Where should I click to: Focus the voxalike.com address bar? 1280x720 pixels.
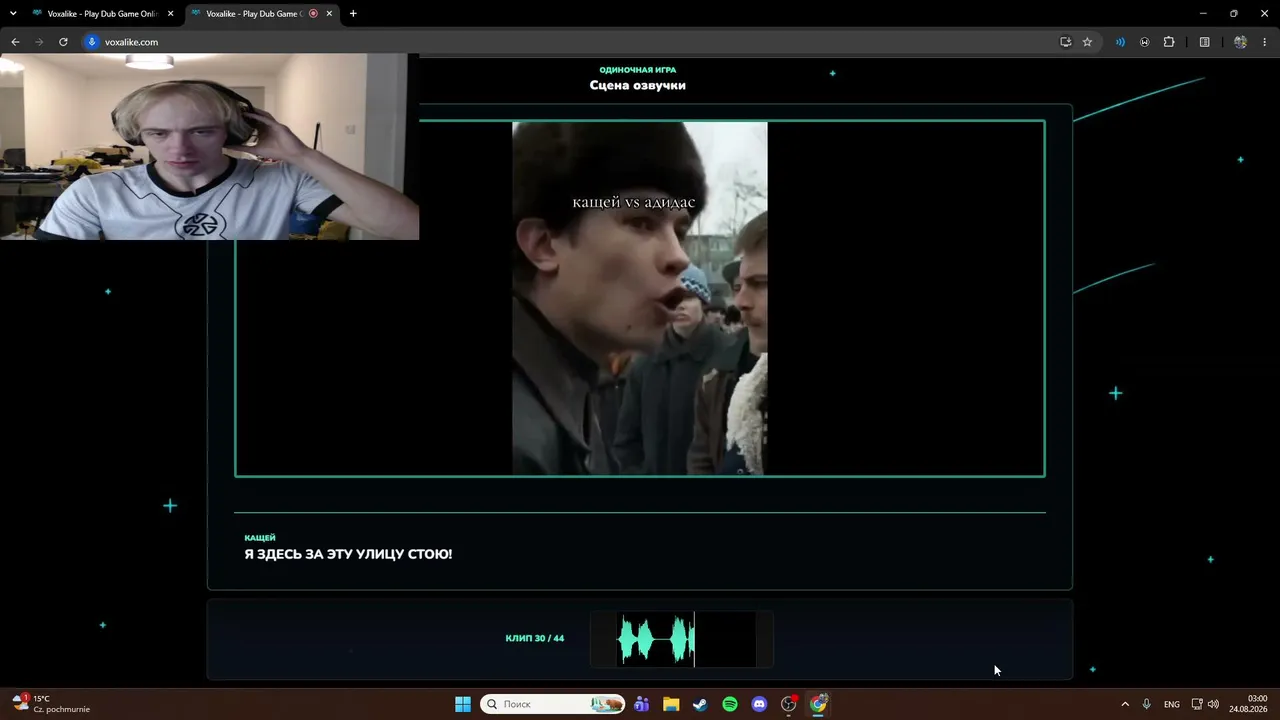point(570,42)
